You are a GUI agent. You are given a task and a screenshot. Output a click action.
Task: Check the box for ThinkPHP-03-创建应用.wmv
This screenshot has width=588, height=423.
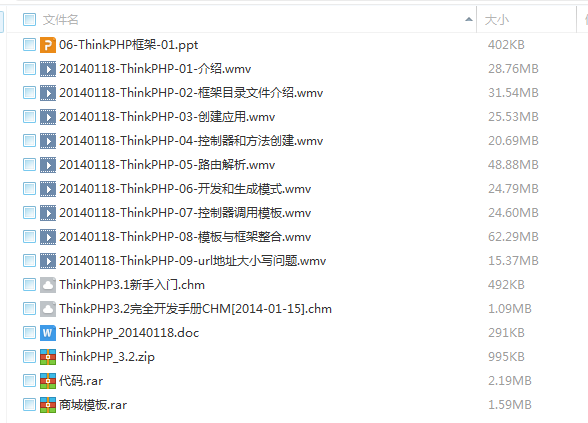29,117
